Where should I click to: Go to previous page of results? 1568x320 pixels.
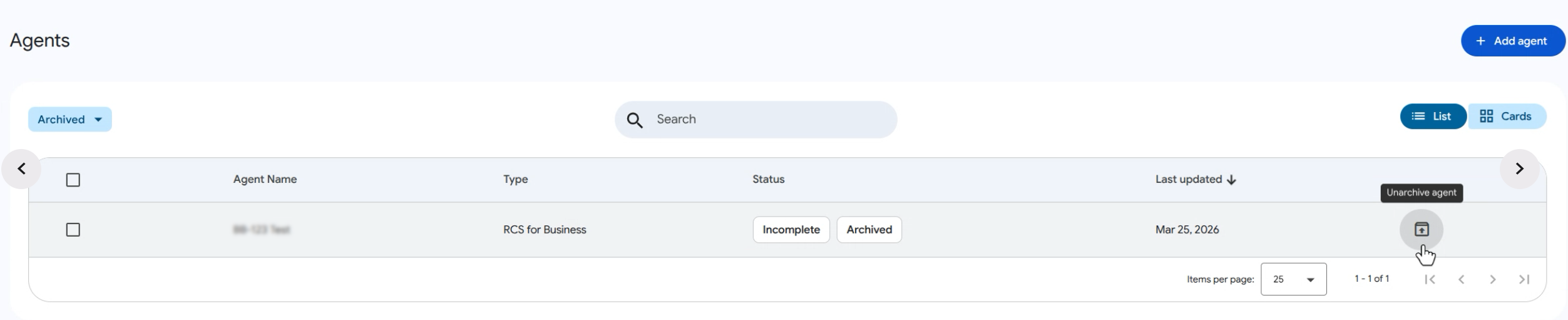(x=1461, y=279)
